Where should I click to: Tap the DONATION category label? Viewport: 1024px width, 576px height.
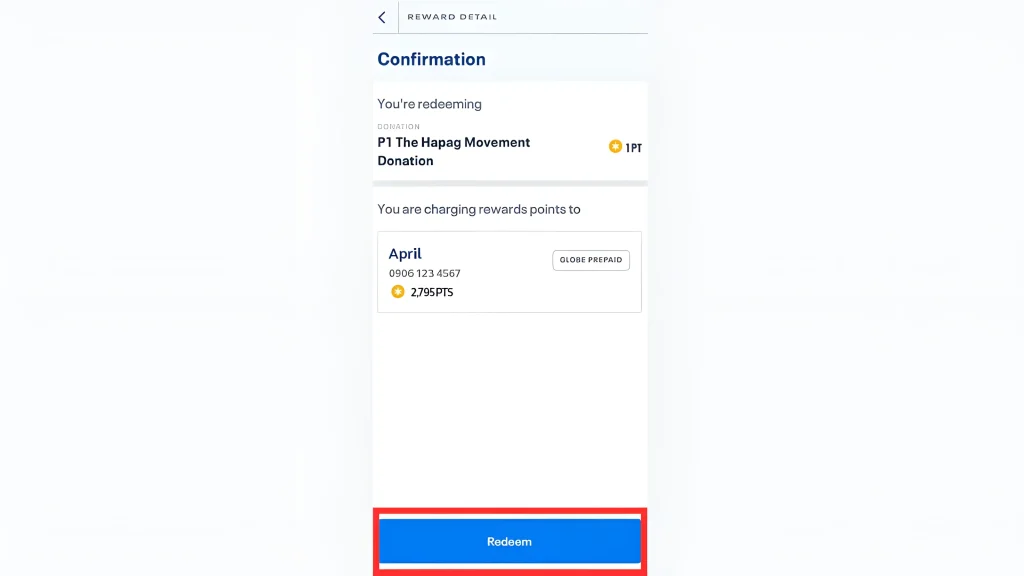(399, 126)
